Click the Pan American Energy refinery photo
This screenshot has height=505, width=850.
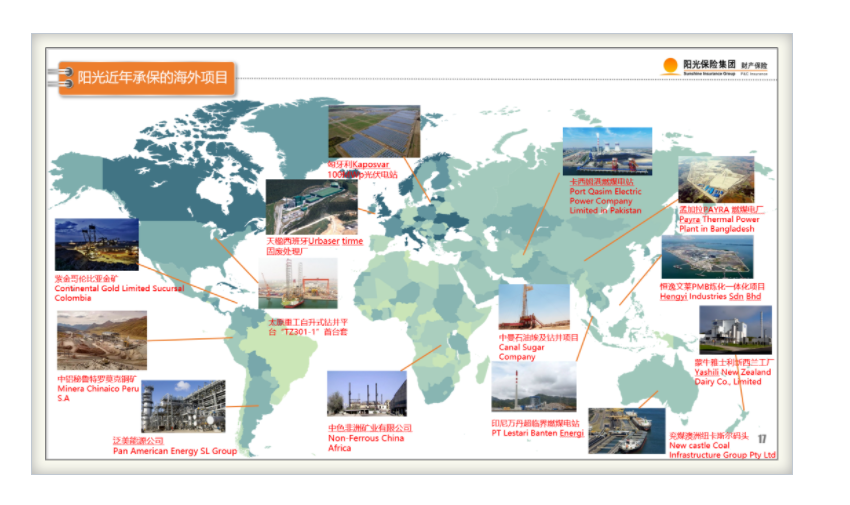(183, 406)
